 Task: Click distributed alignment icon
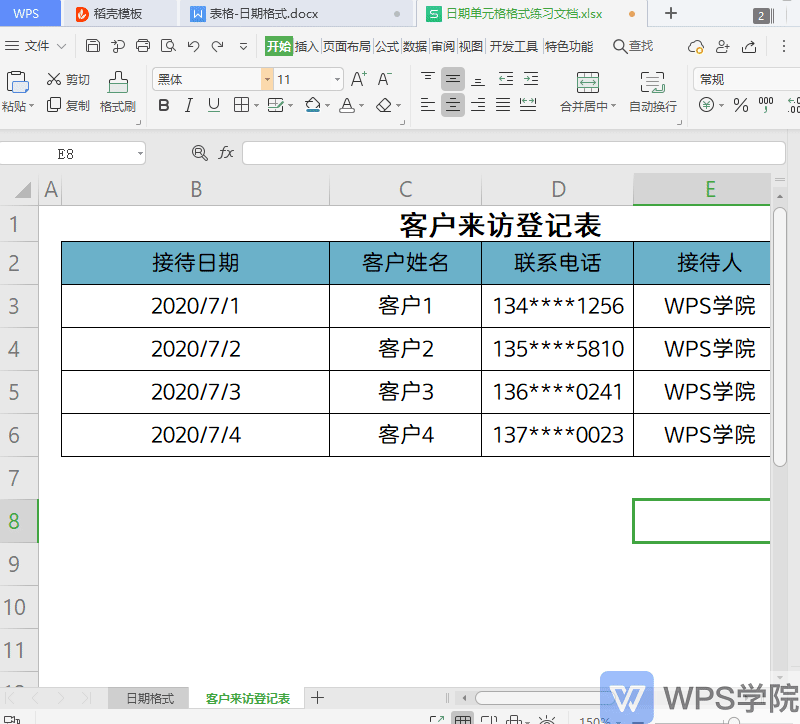click(528, 105)
